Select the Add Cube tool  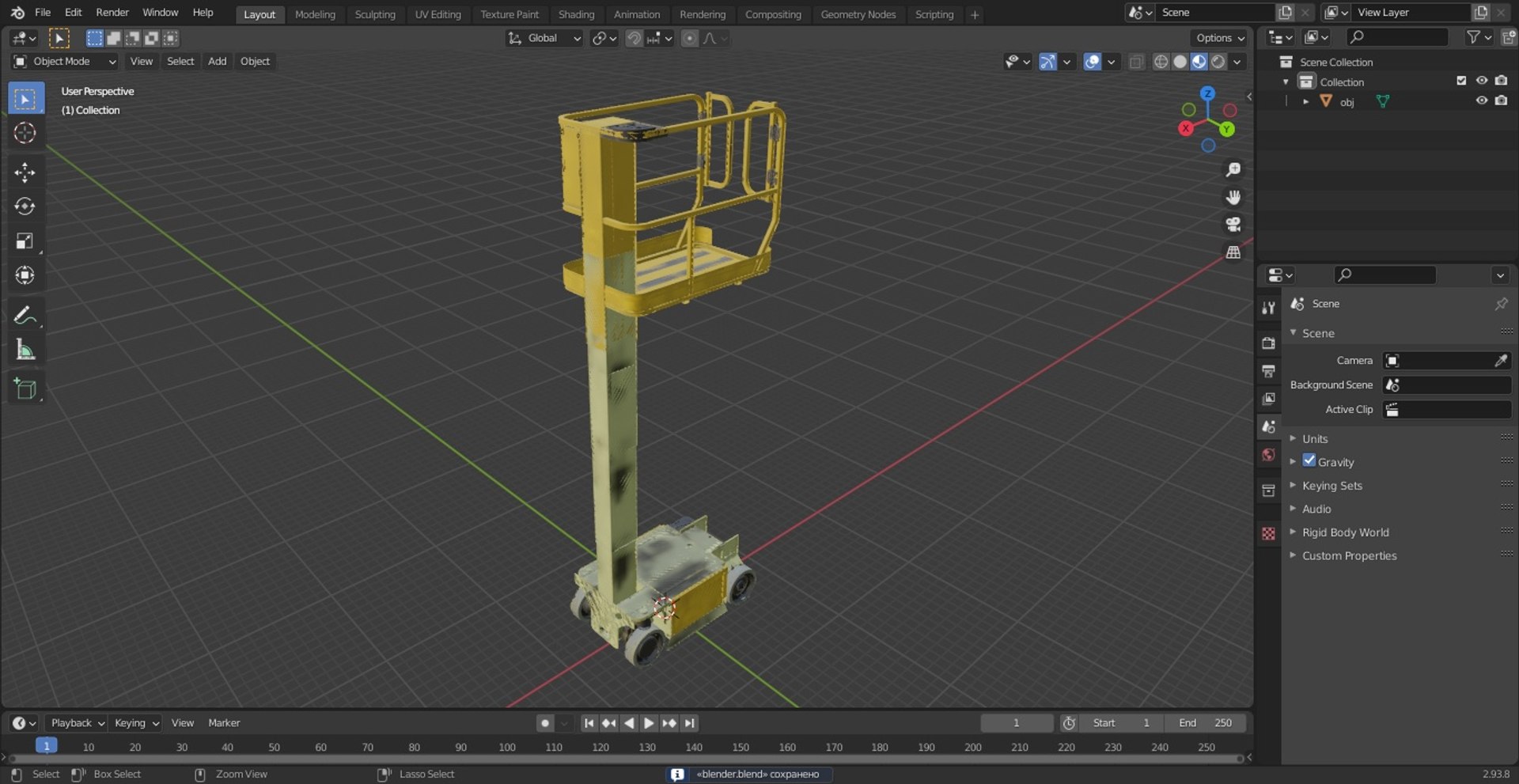pos(25,388)
